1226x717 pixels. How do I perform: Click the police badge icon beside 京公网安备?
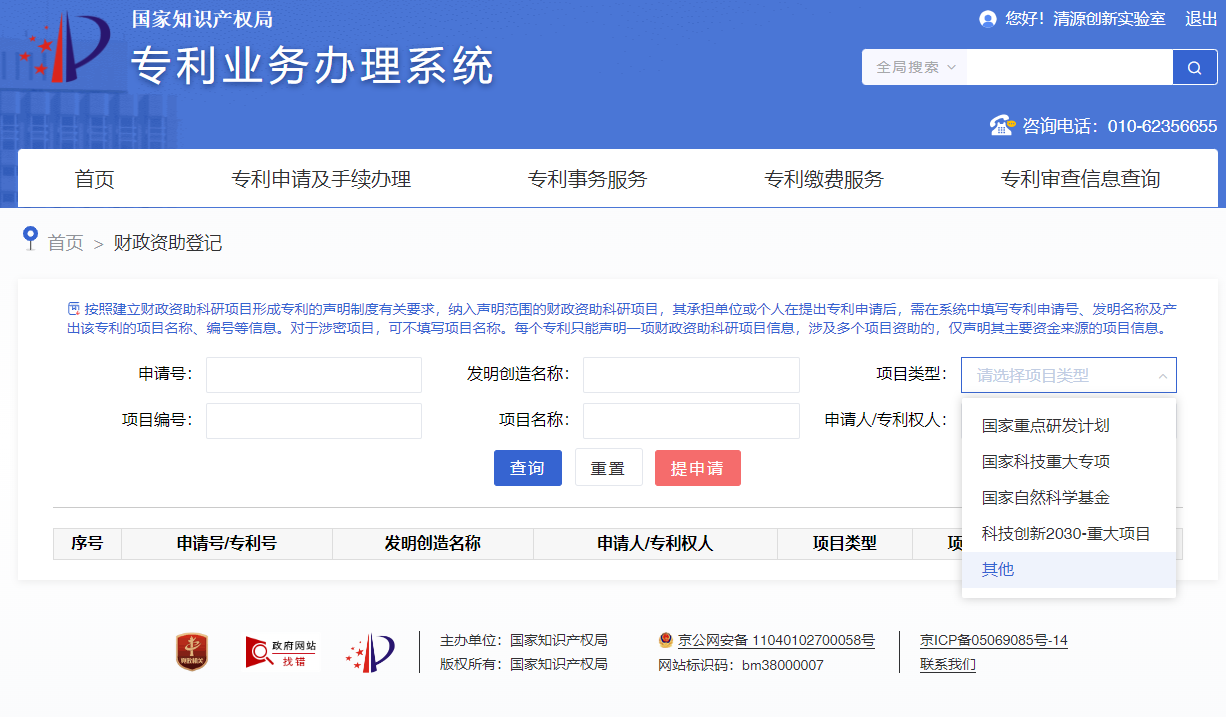[x=666, y=641]
